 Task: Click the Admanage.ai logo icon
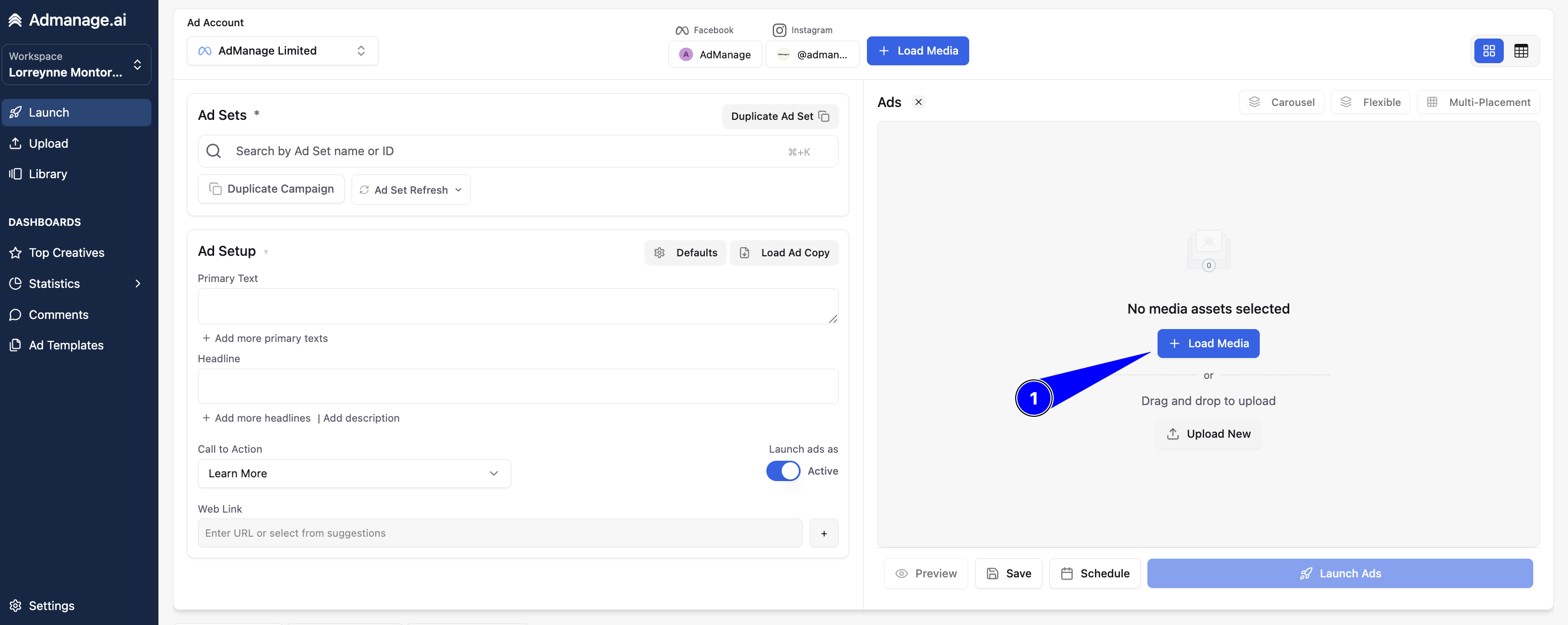(x=15, y=20)
